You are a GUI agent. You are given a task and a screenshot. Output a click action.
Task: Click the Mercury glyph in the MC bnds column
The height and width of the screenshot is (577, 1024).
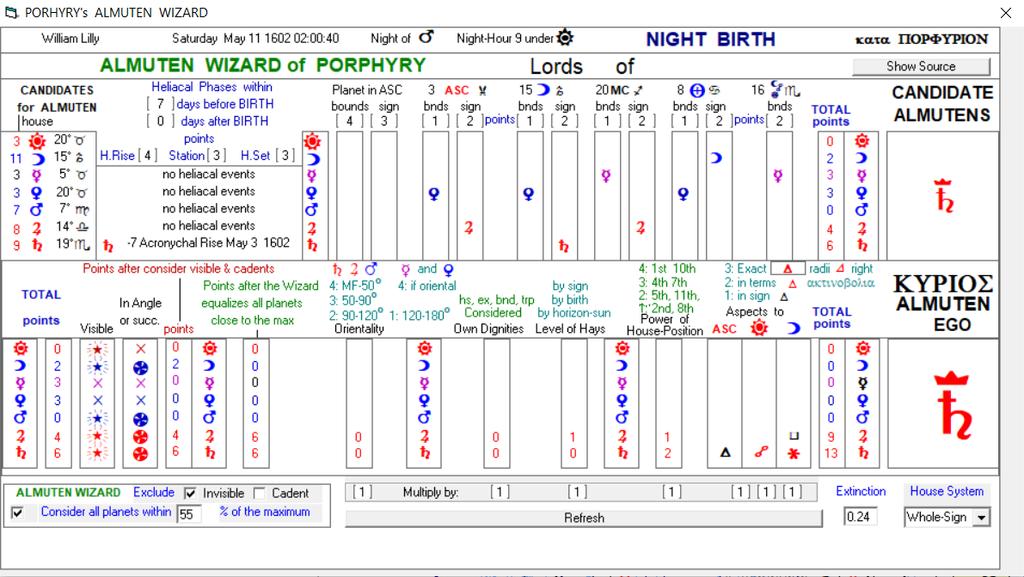[x=606, y=176]
